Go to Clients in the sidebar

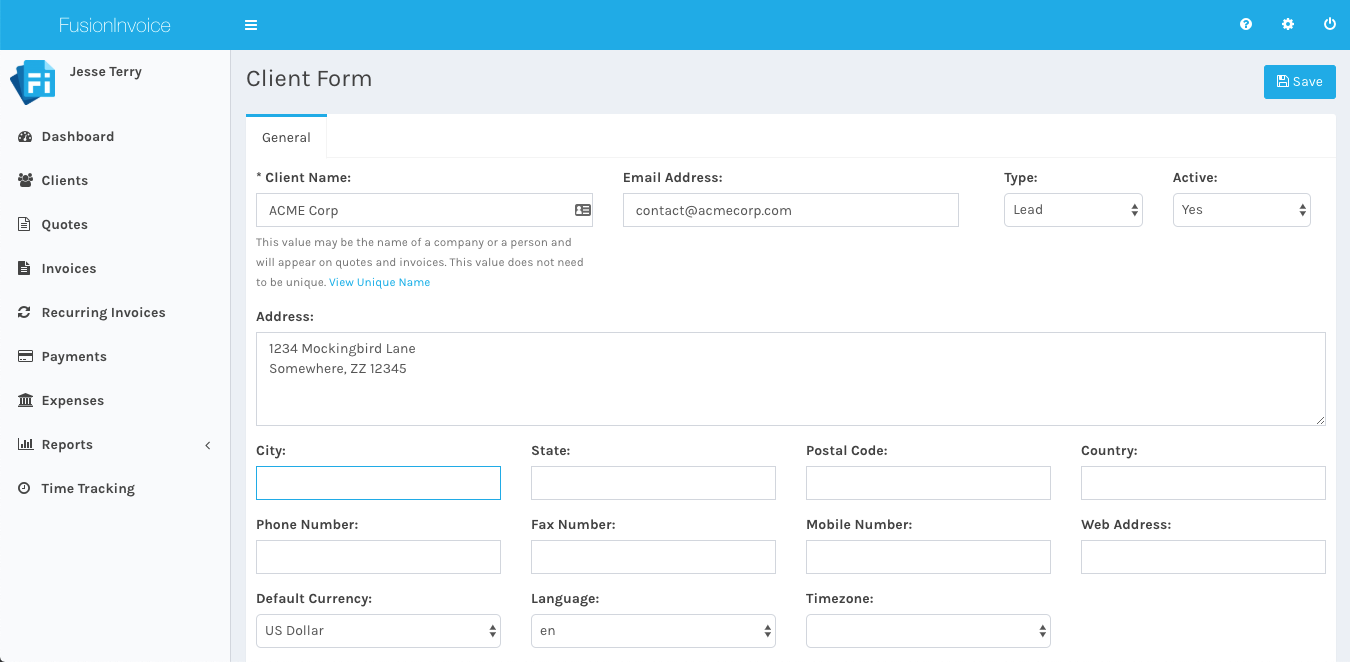[64, 181]
